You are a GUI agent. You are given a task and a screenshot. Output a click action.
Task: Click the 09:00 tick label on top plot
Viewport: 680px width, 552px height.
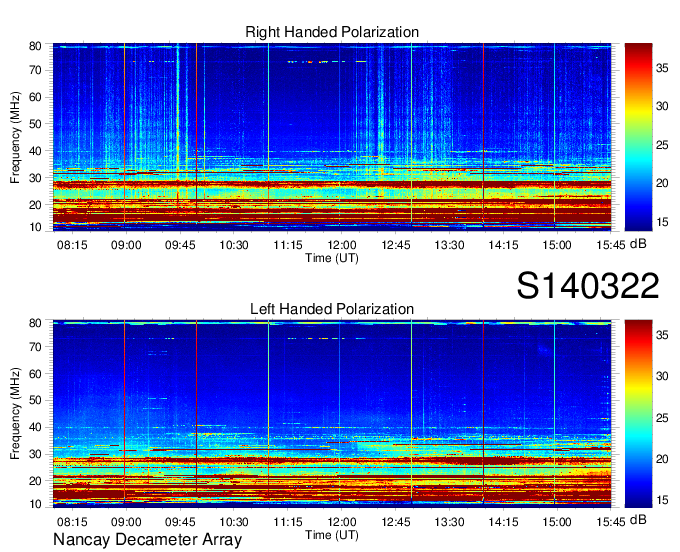pyautogui.click(x=126, y=245)
